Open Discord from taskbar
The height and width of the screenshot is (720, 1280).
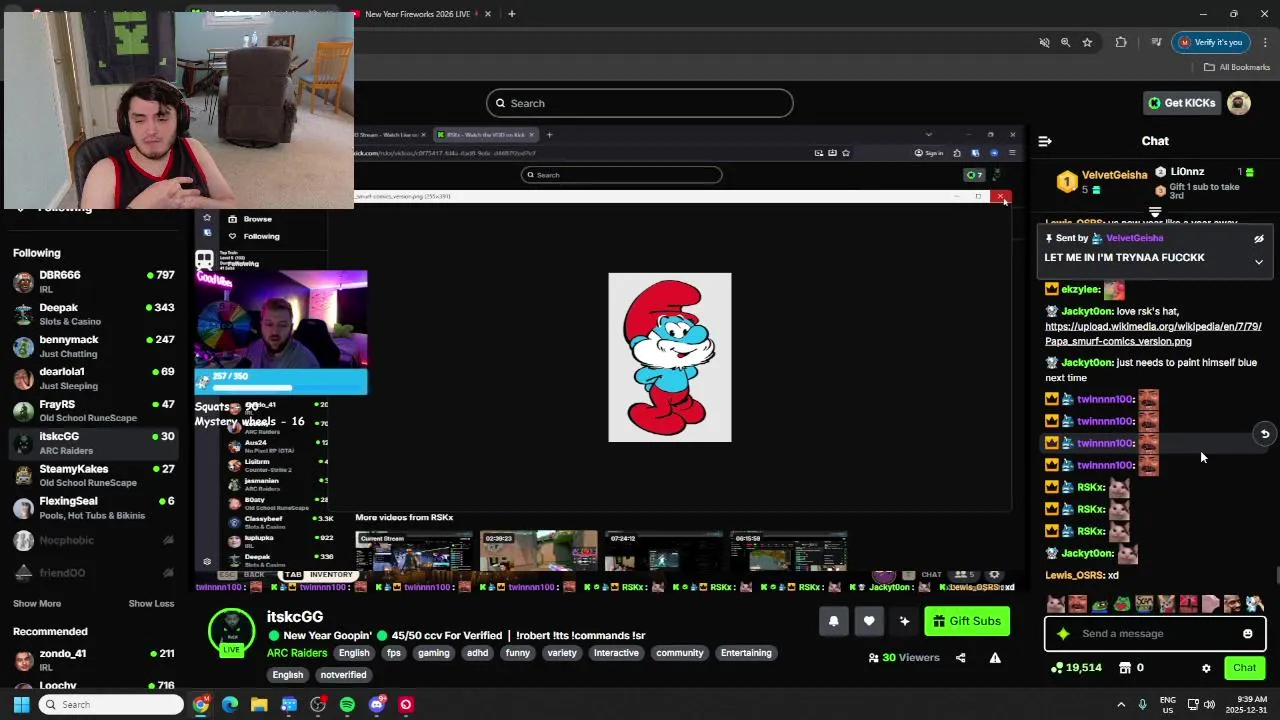pyautogui.click(x=376, y=705)
